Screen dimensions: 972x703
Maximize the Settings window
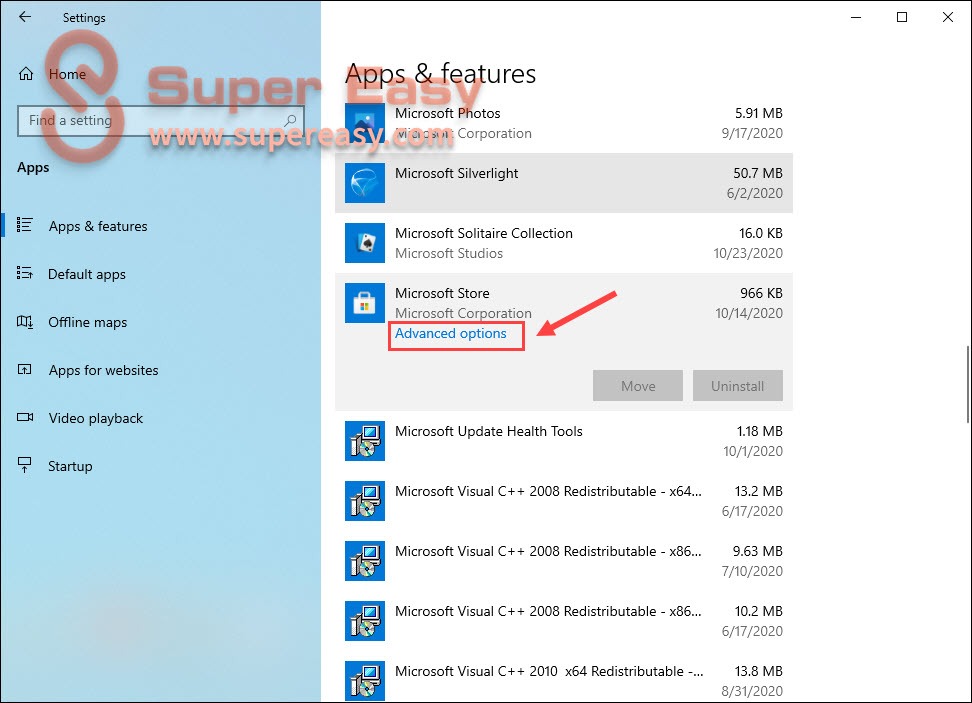click(902, 17)
